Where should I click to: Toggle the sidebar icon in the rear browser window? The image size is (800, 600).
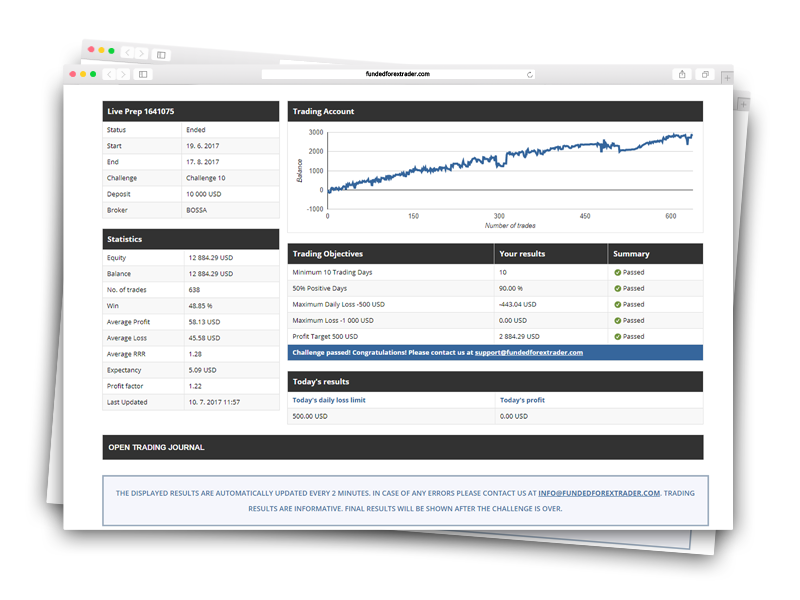click(x=161, y=55)
